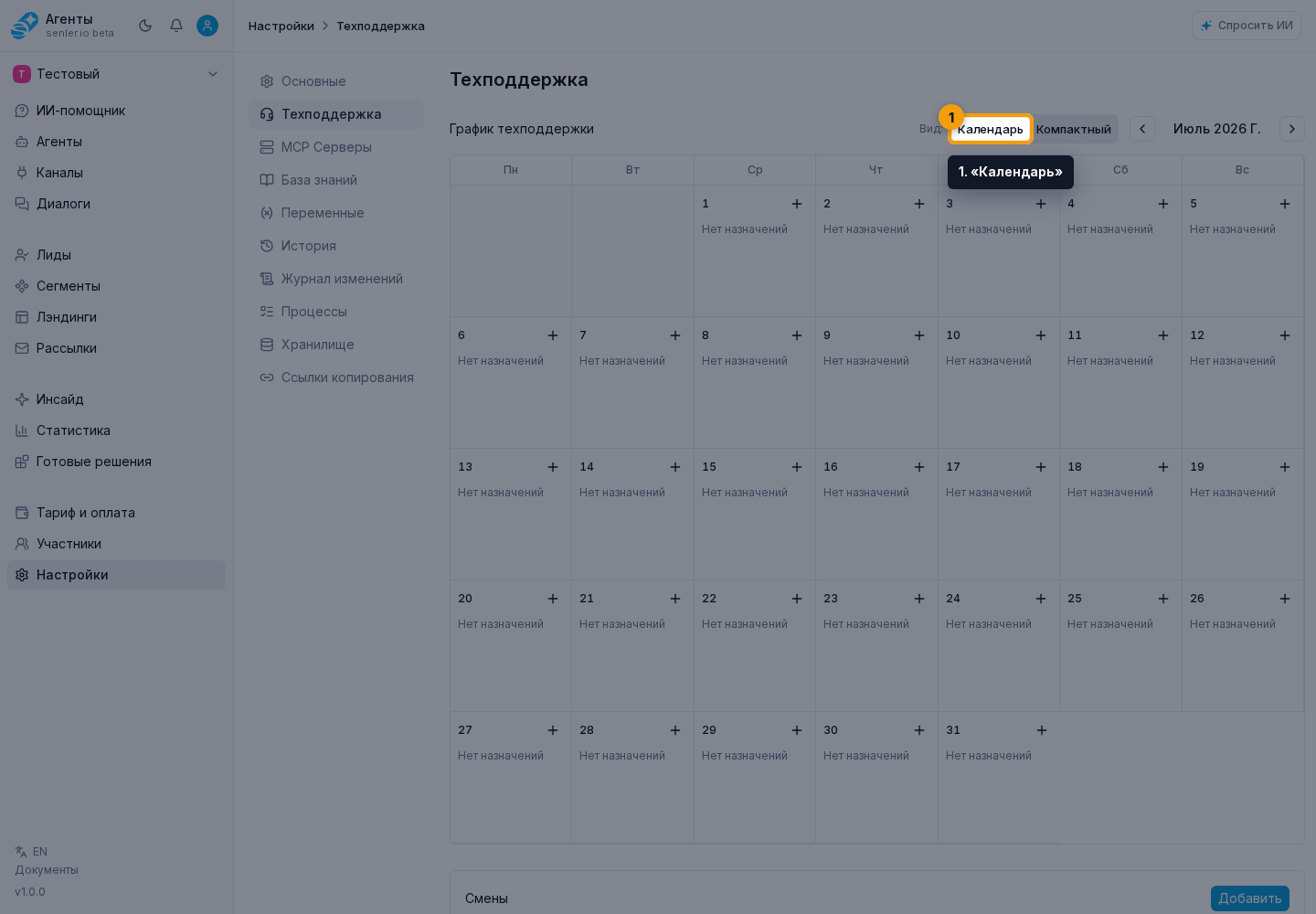Go to the previous month

coord(1142,129)
